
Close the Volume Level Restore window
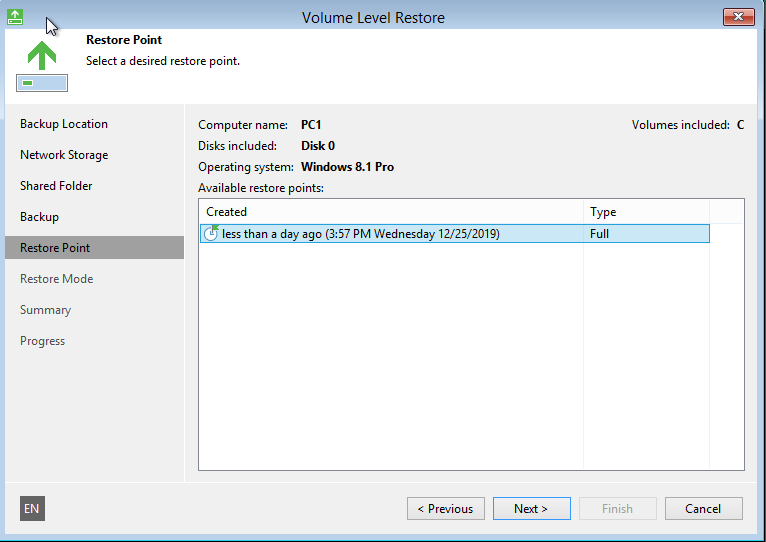point(739,17)
